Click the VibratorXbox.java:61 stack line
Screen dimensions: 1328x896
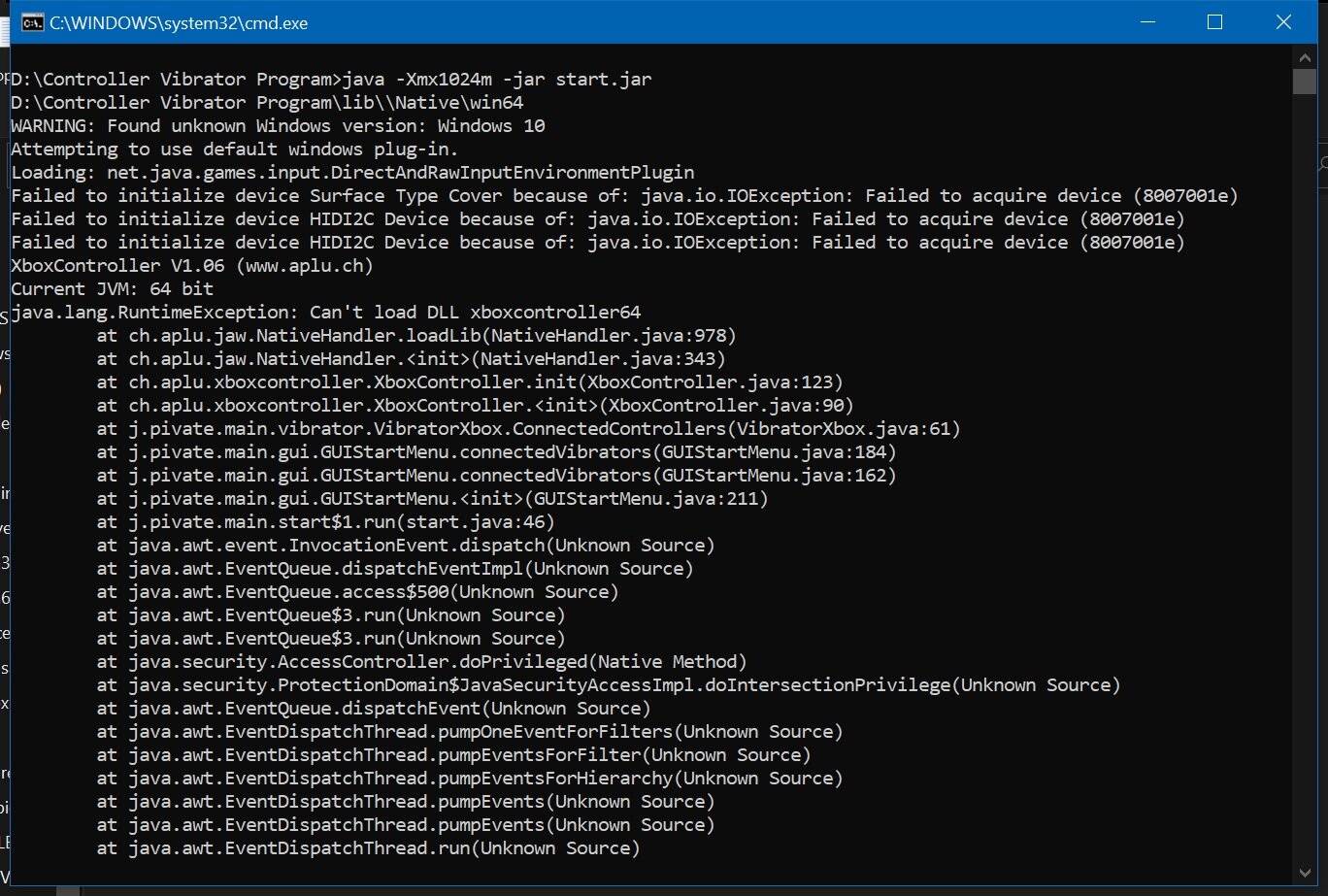pos(528,429)
